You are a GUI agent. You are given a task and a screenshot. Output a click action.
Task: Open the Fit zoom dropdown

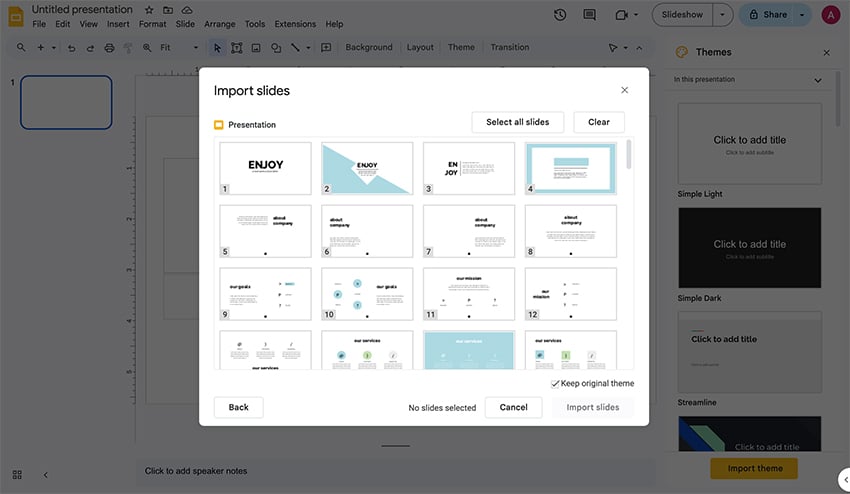pyautogui.click(x=180, y=48)
